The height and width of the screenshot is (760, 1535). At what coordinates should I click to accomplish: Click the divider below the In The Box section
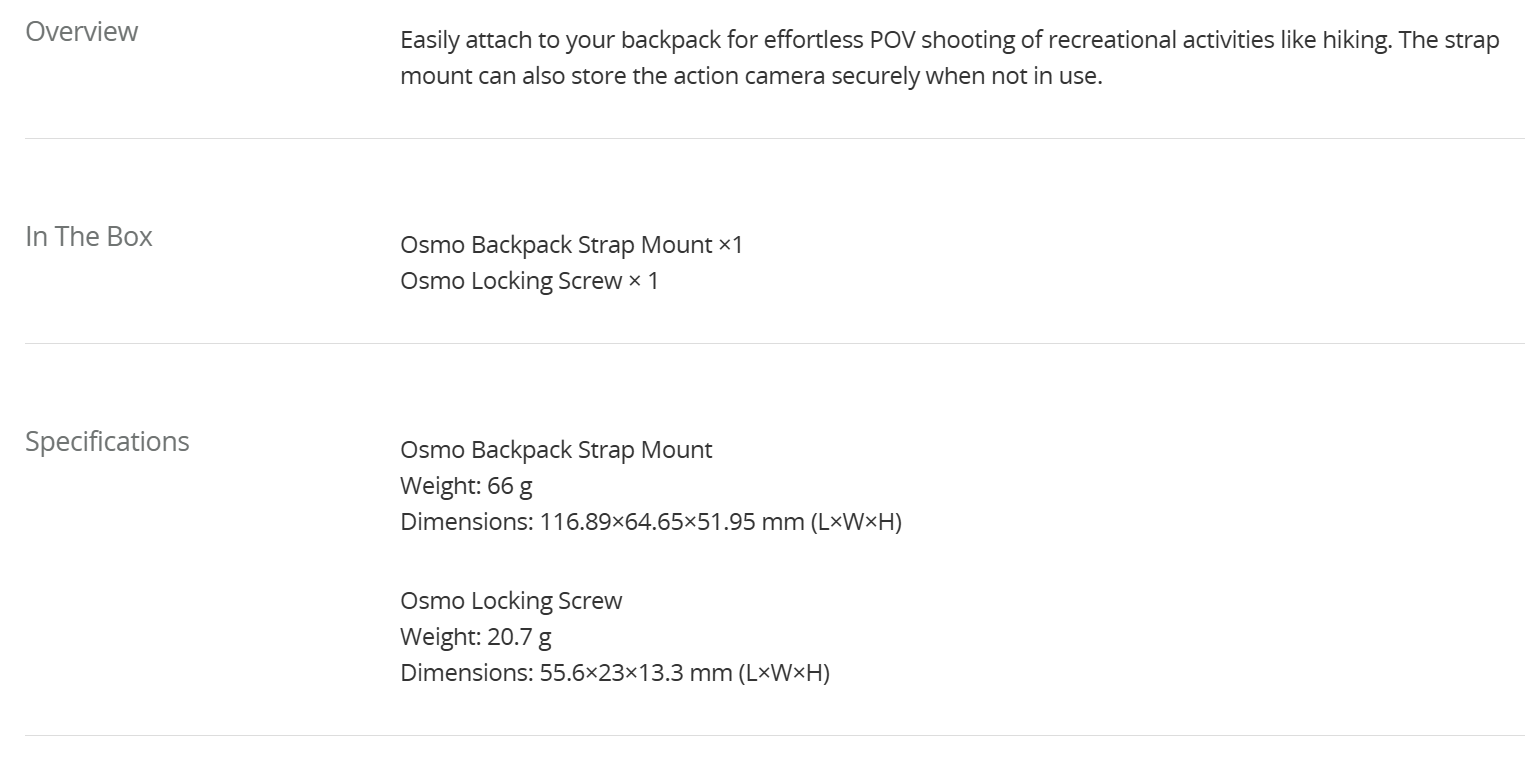pos(775,343)
